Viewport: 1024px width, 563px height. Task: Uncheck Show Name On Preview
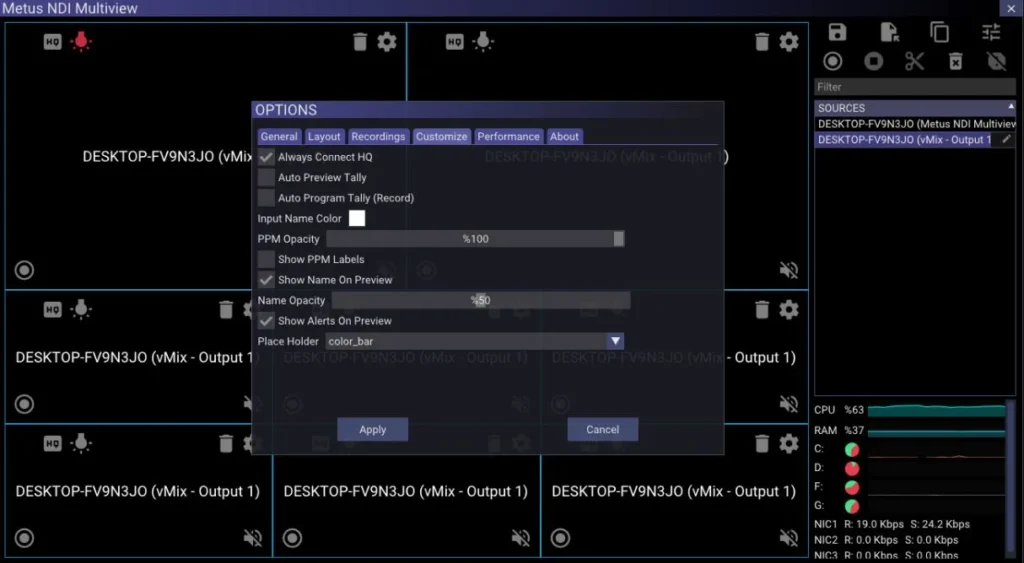(266, 280)
